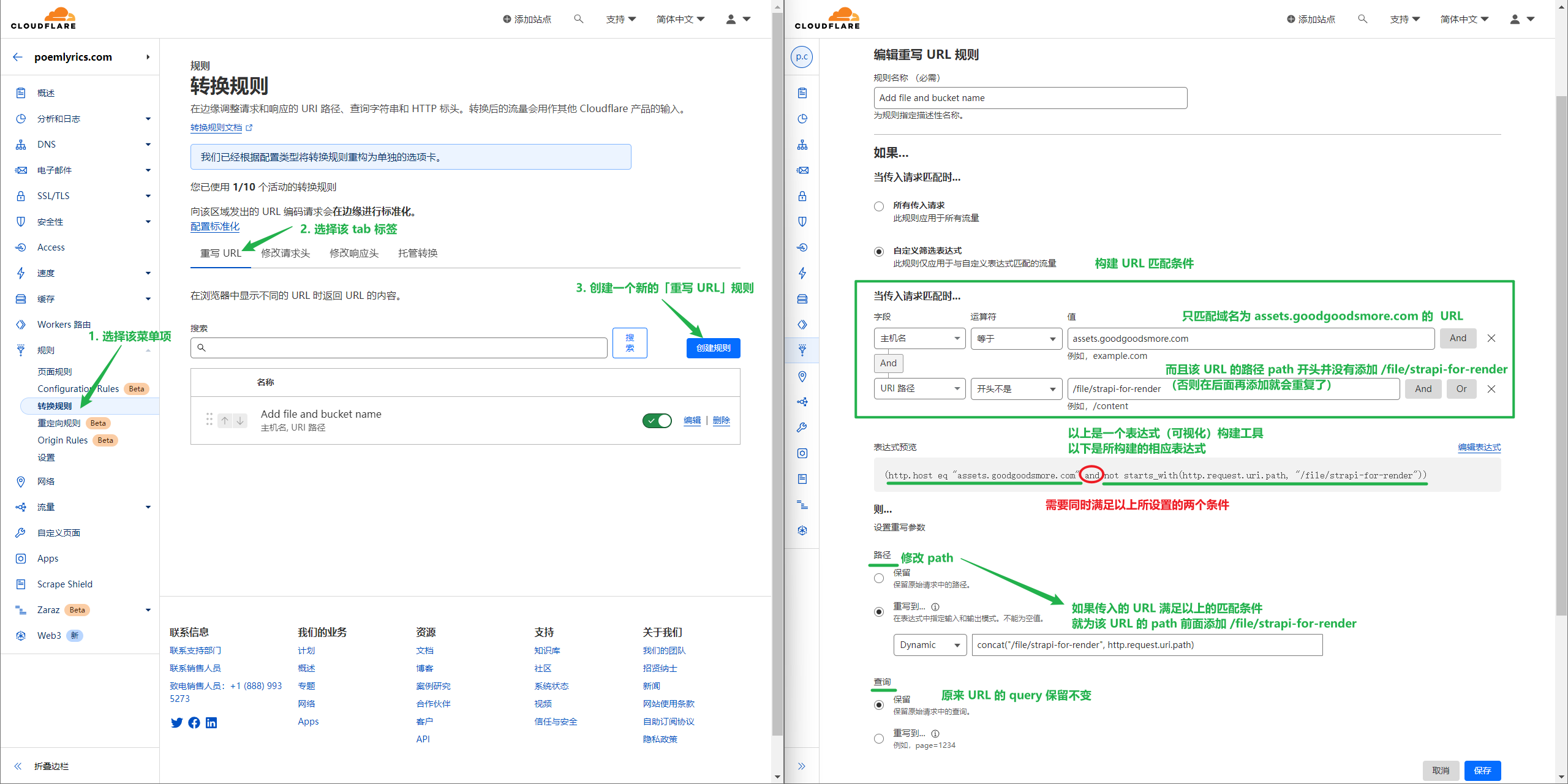Select path 重写到 radio option
Screen dimensions: 1568x784
click(x=879, y=612)
